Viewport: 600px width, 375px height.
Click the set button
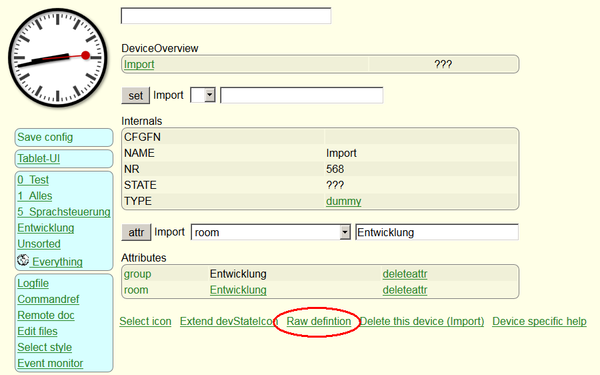tap(135, 95)
